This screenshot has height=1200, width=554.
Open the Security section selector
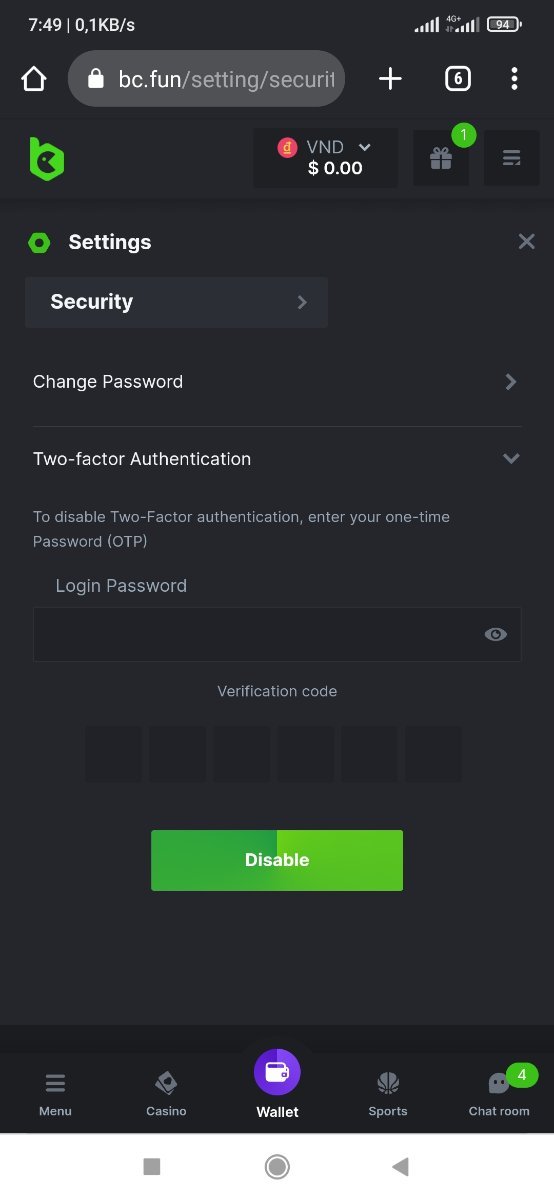tap(176, 302)
